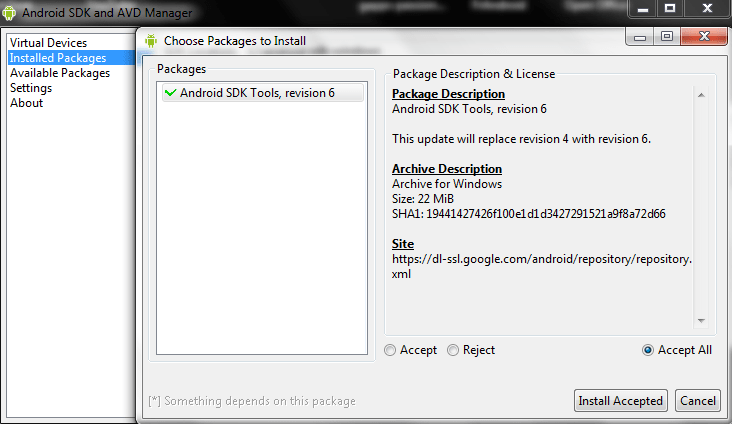Select Android SDK Tools, revision 6 package
The image size is (733, 425).
pyautogui.click(x=257, y=93)
